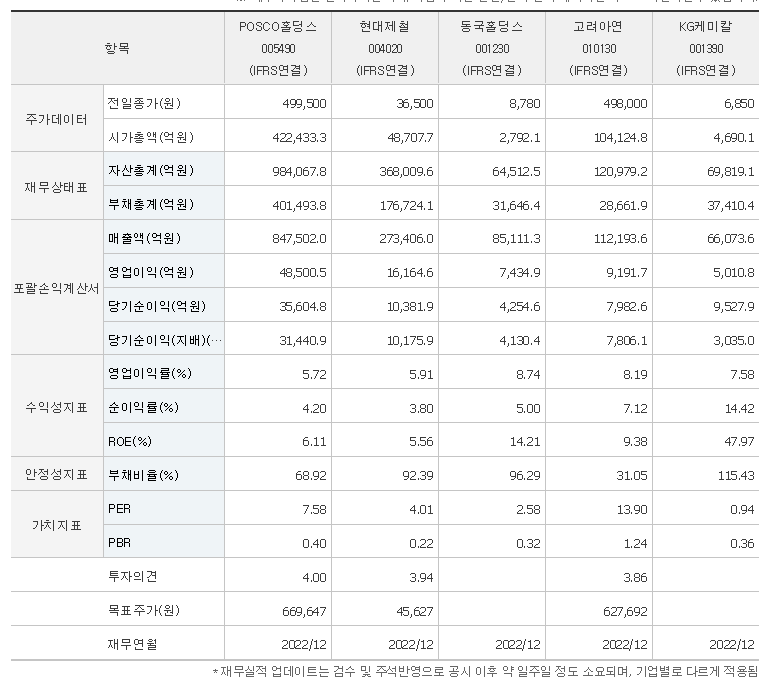Select 현대제철 closing price 36,500
Viewport: 775px width, 680px height.
[414, 103]
